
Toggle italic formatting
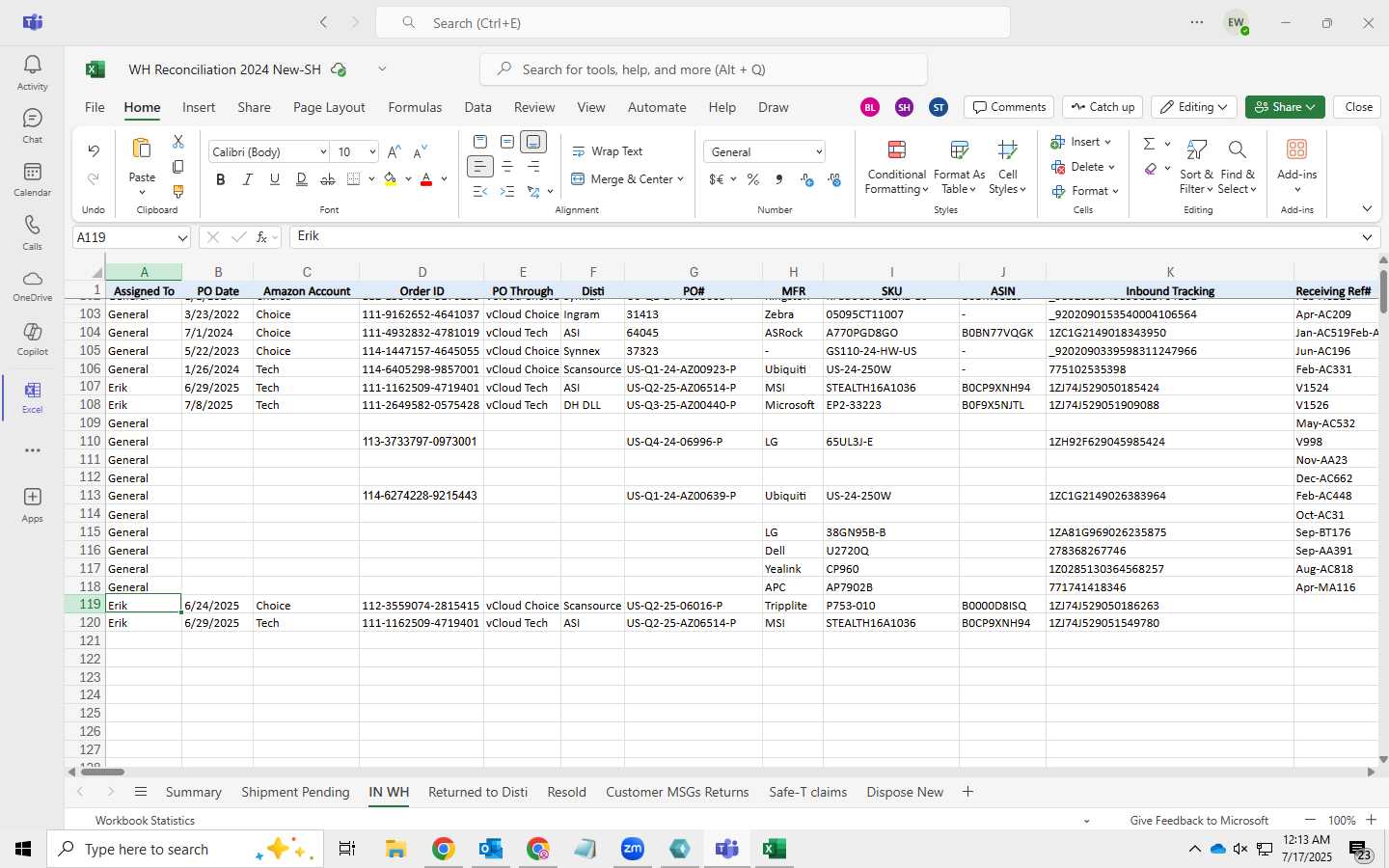tap(248, 179)
